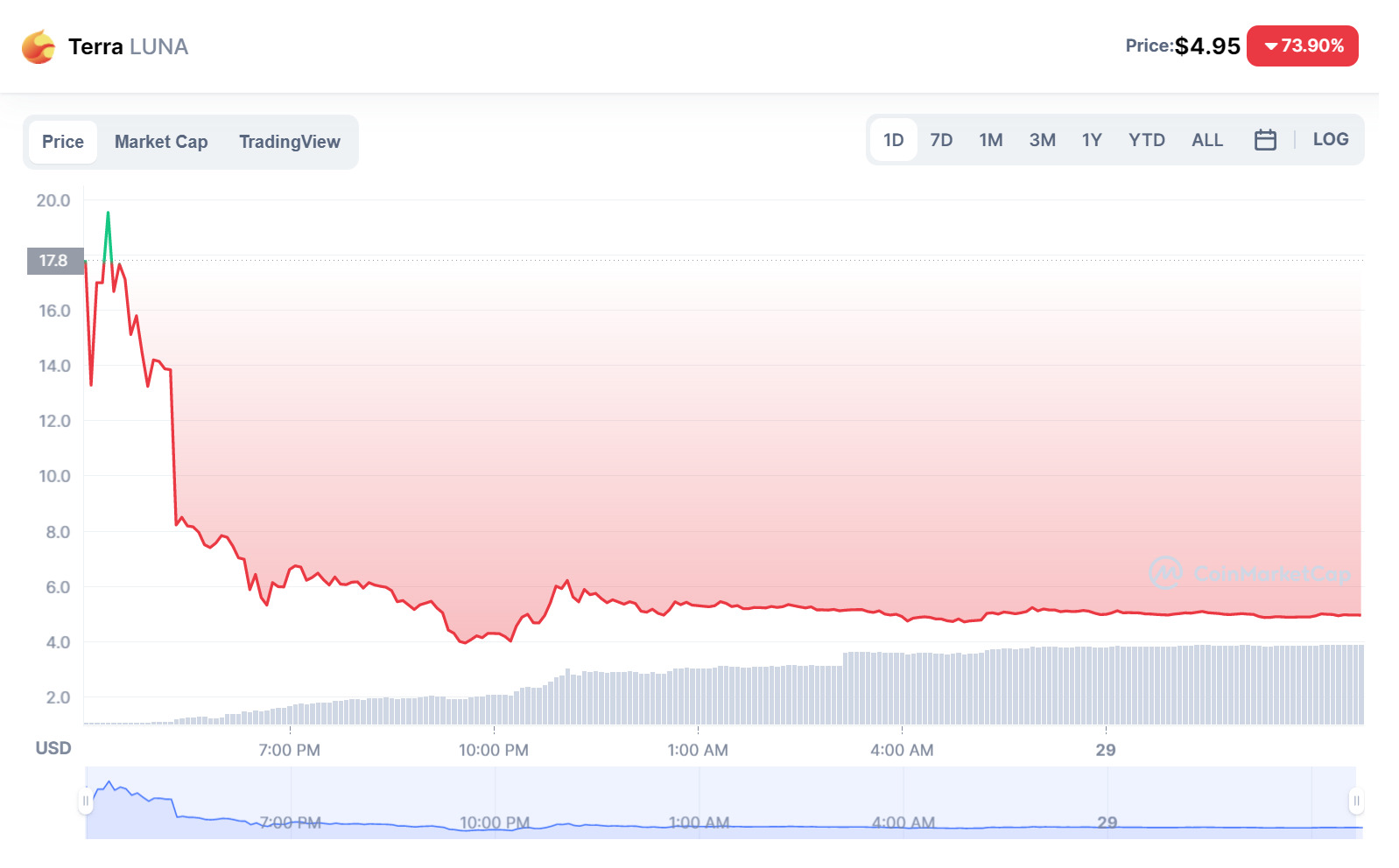This screenshot has height=868, width=1399.
Task: Open the calendar date range picker
Action: 1265,140
